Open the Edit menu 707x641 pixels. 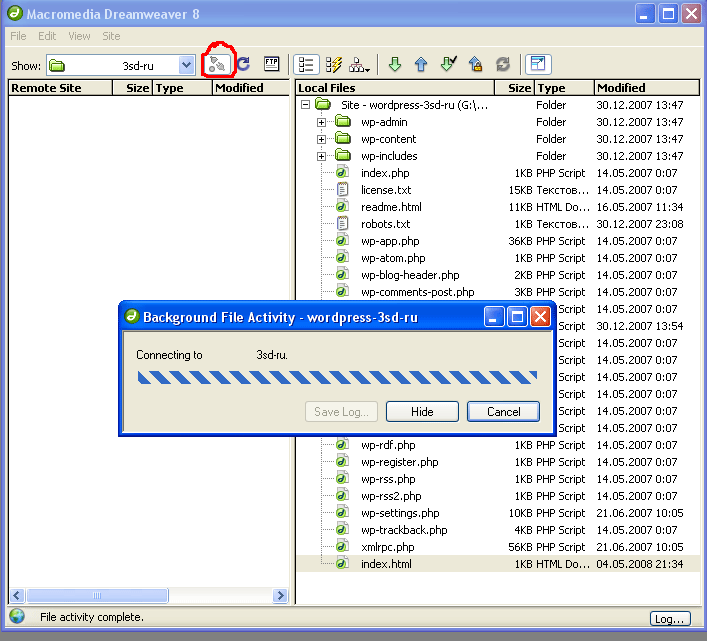[47, 36]
